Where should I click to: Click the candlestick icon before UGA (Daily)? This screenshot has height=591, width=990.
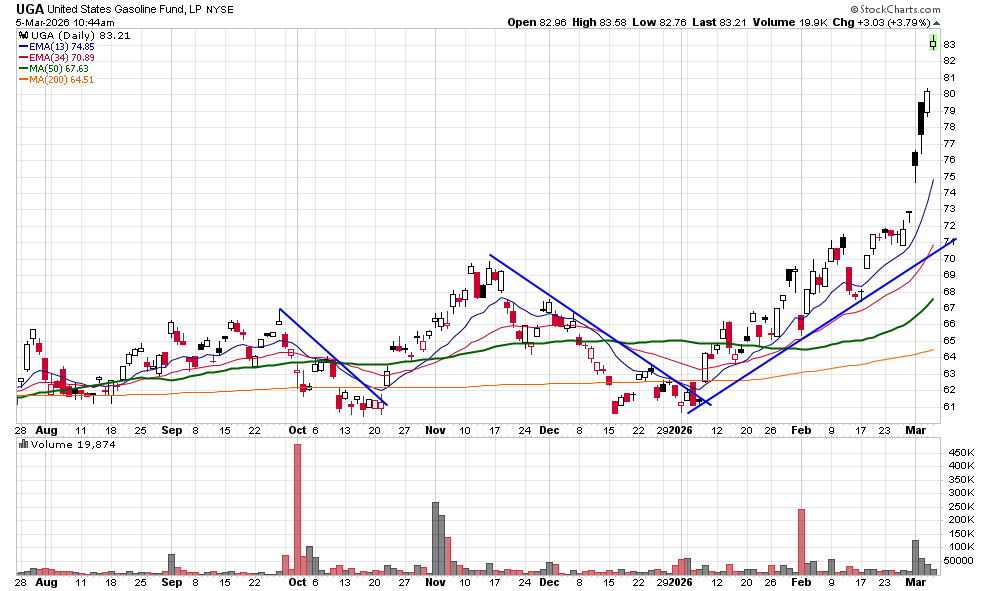[24, 35]
